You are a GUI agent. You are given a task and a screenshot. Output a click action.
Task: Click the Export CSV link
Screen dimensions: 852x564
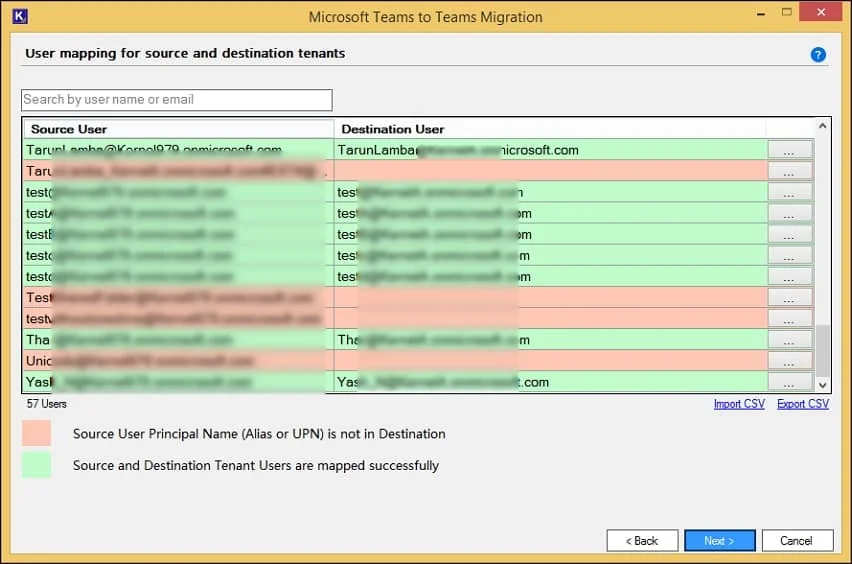pos(803,404)
